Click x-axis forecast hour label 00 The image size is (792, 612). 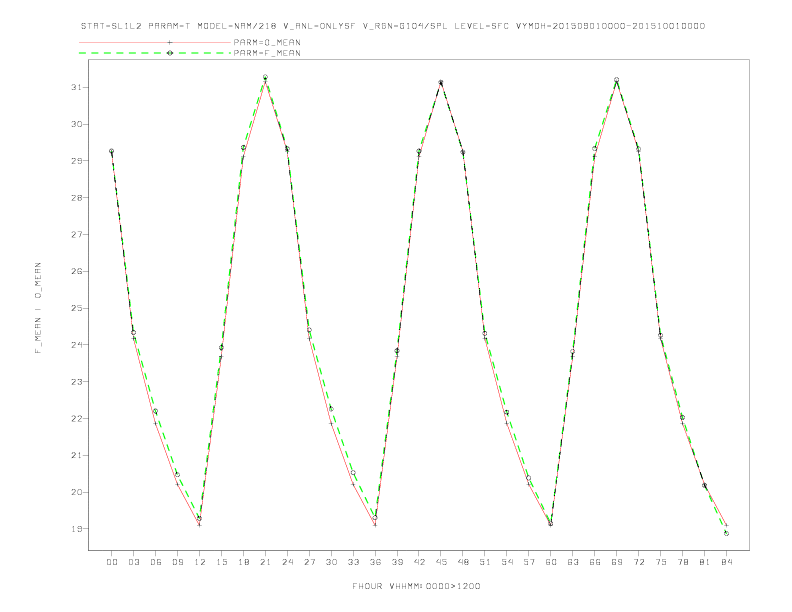click(x=112, y=562)
